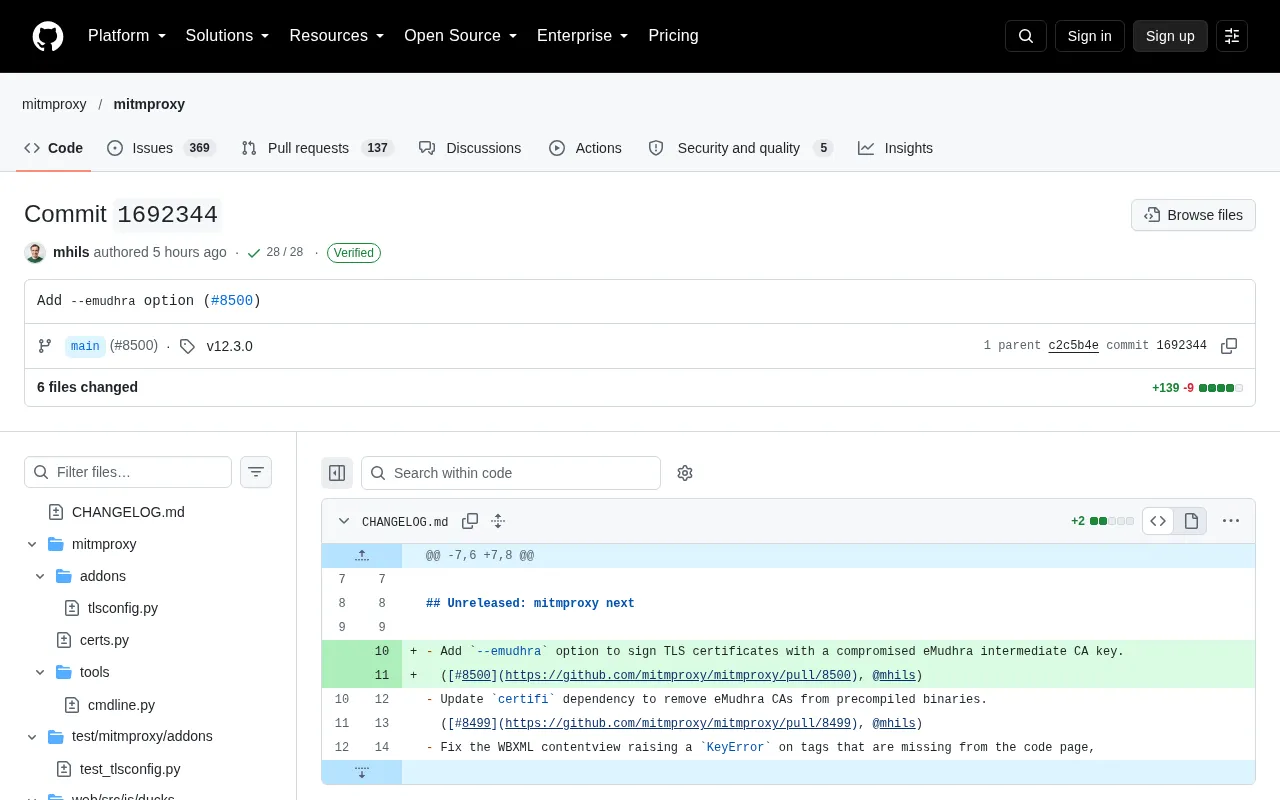The height and width of the screenshot is (800, 1280).
Task: Collapse mitmproxy folder in file tree
Action: pyautogui.click(x=32, y=544)
